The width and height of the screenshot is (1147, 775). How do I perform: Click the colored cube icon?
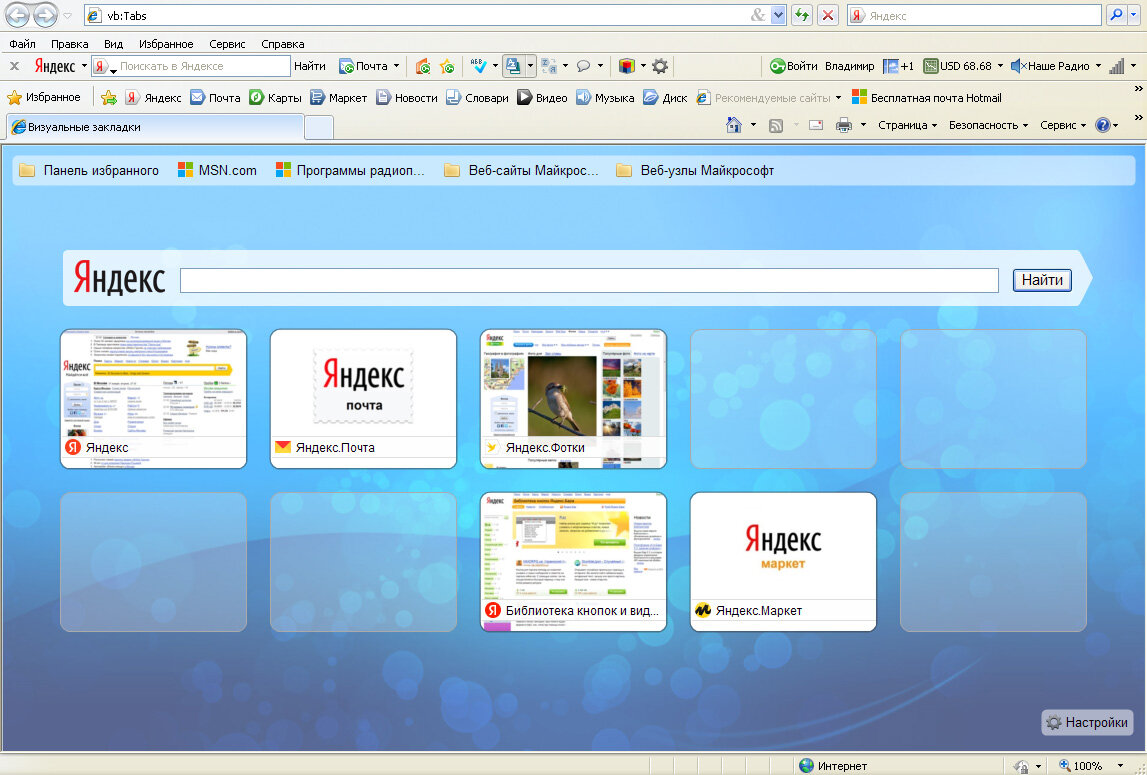[x=626, y=66]
